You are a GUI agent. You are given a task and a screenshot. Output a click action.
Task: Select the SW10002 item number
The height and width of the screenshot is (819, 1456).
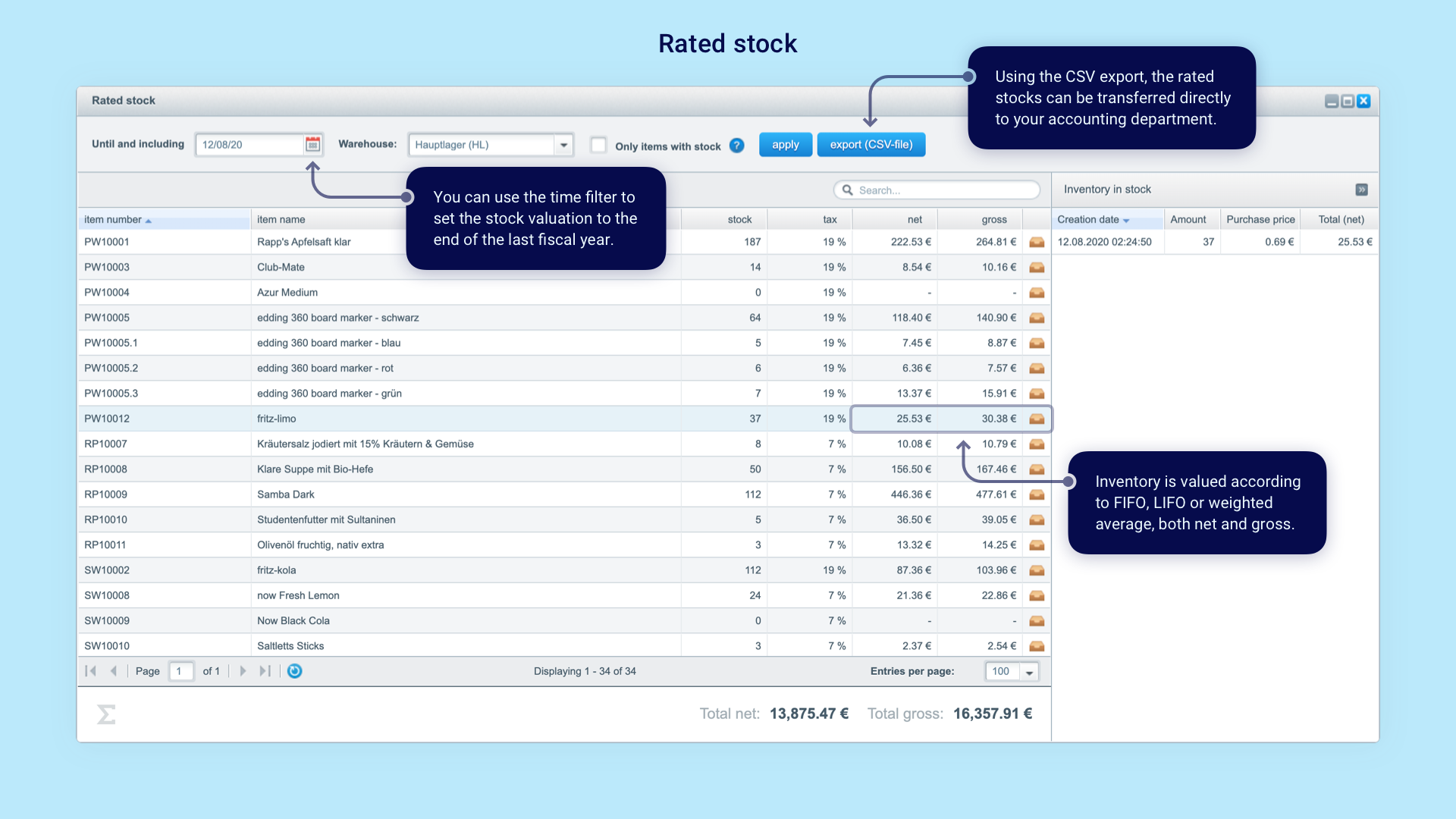[107, 570]
